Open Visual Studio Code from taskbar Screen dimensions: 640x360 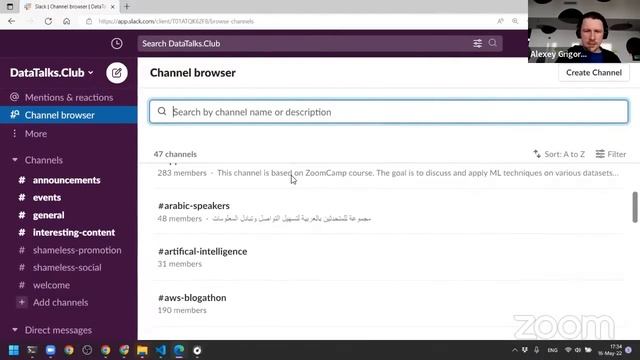pos(161,350)
